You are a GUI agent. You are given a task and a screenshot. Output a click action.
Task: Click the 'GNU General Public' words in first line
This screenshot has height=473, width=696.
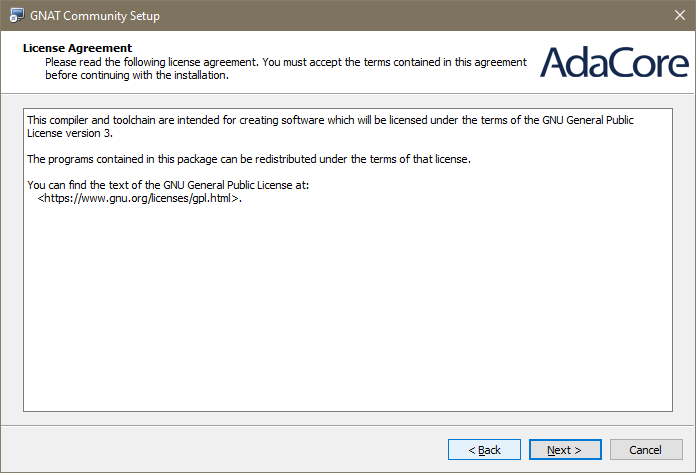(588, 120)
